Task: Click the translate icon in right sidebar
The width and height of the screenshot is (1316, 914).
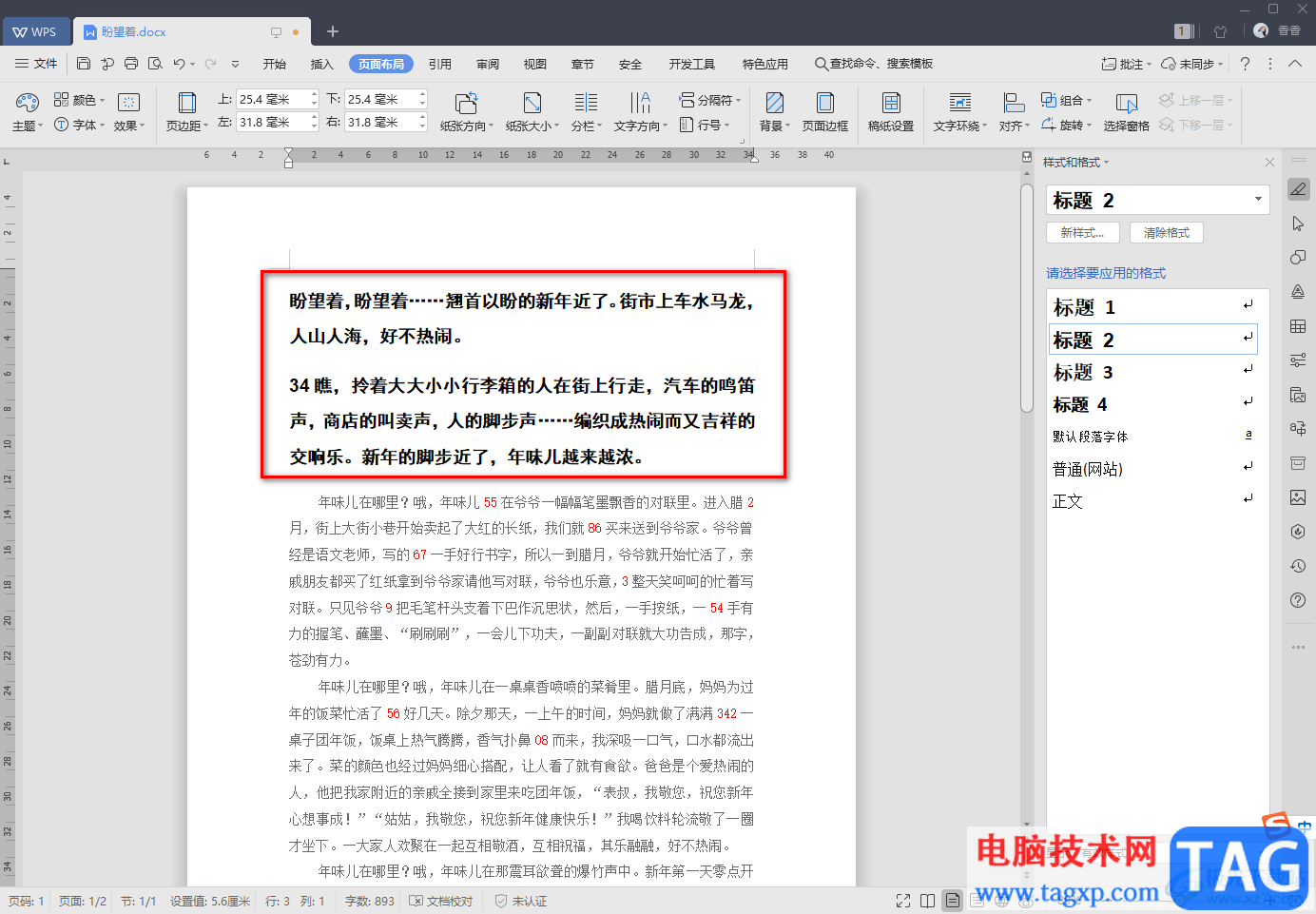Action: click(1298, 429)
